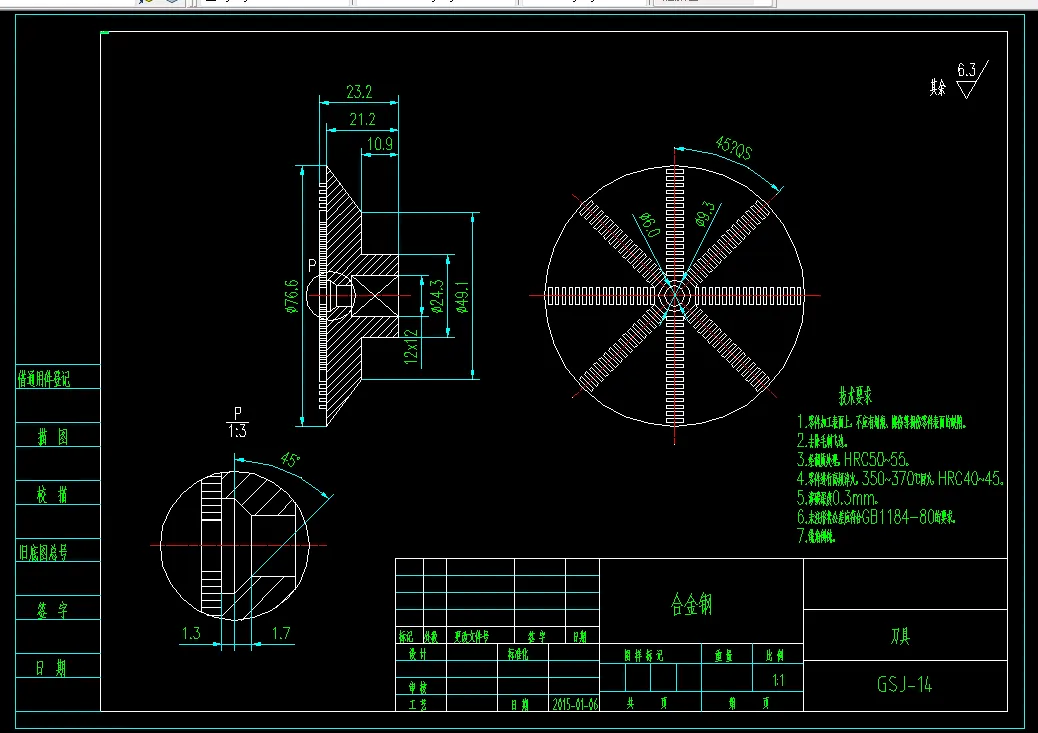Click the 0.3mm requirement line
1038x733 pixels.
click(837, 498)
